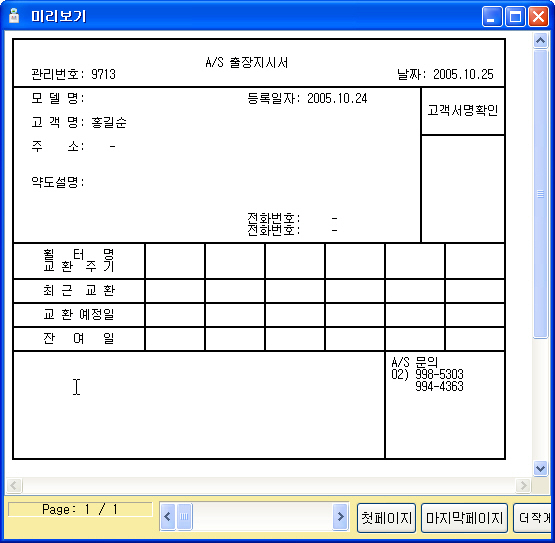
Task: Click the A/S 출장지시서 document title
Action: tap(247, 63)
